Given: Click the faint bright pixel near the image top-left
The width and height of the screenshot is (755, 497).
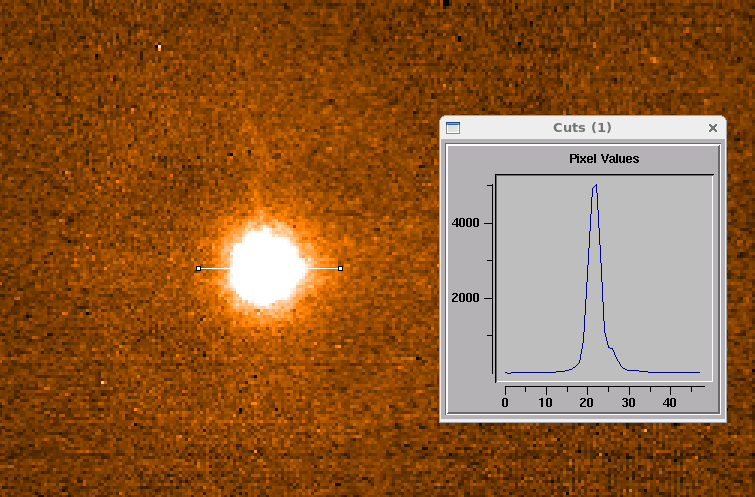Looking at the screenshot, I should point(159,46).
